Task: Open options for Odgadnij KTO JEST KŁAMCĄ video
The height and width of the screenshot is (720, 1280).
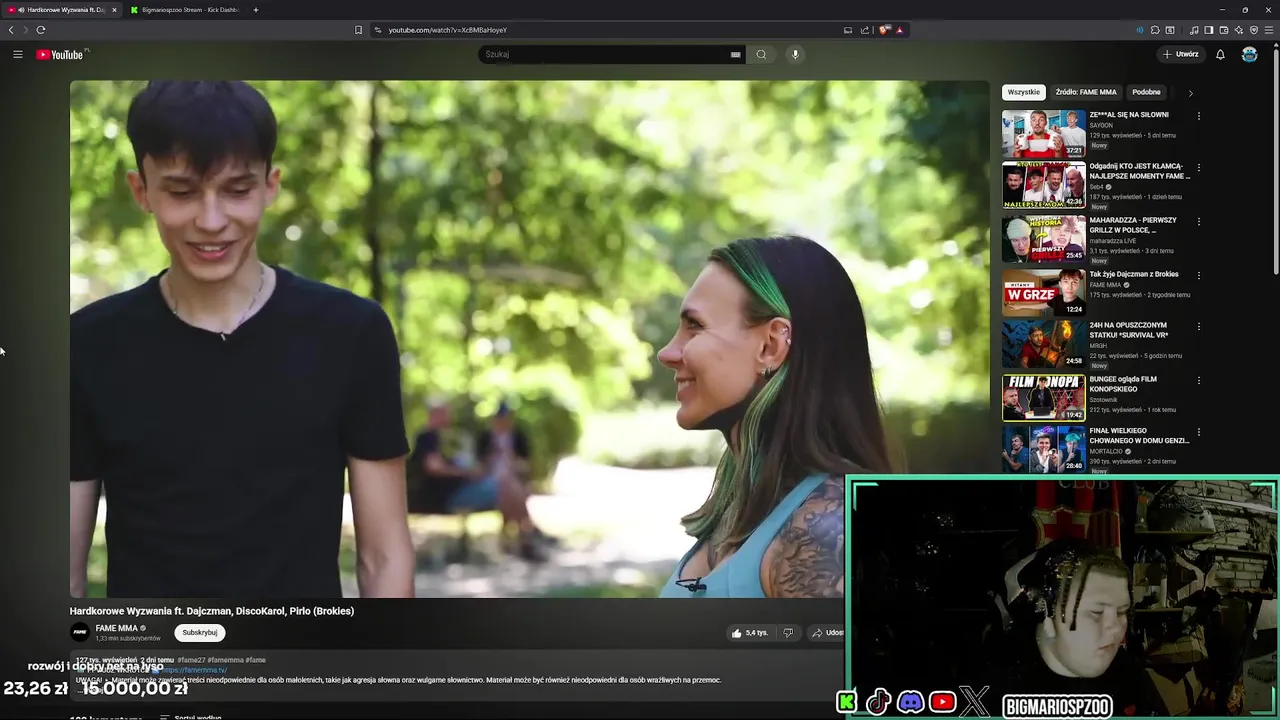Action: [1198, 168]
